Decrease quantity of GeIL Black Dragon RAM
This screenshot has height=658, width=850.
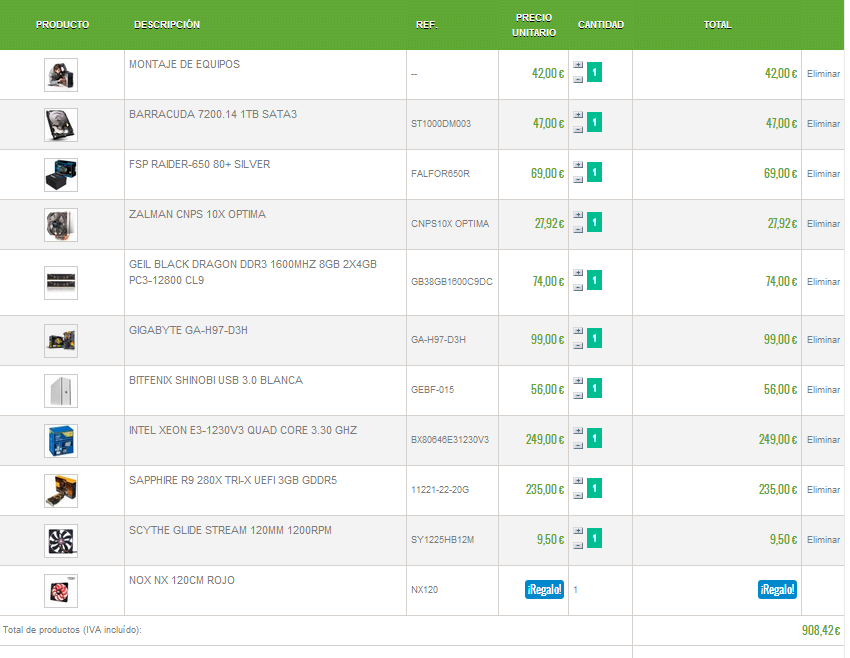[x=578, y=287]
